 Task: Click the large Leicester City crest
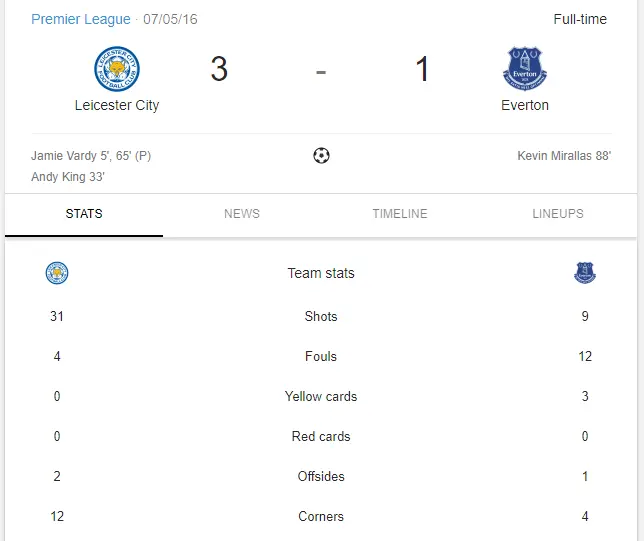point(117,69)
